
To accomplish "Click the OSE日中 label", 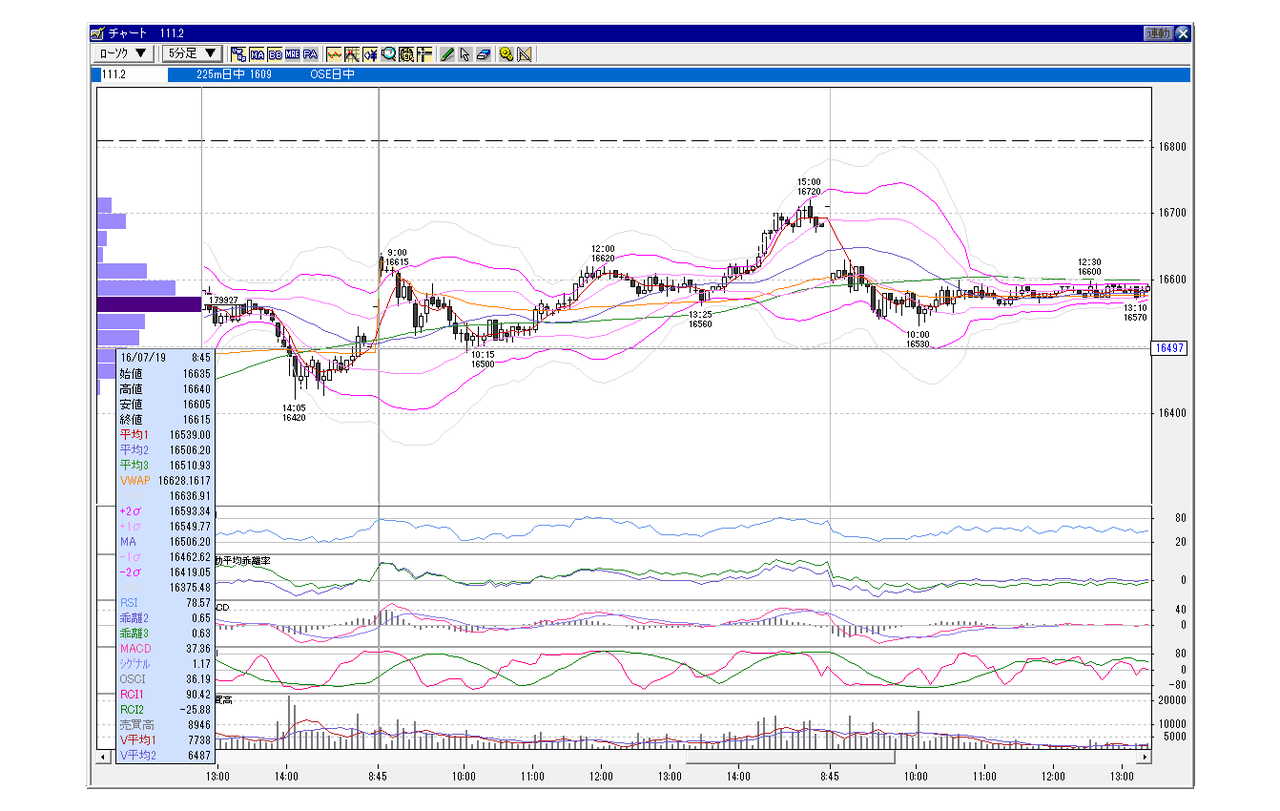I will (332, 74).
